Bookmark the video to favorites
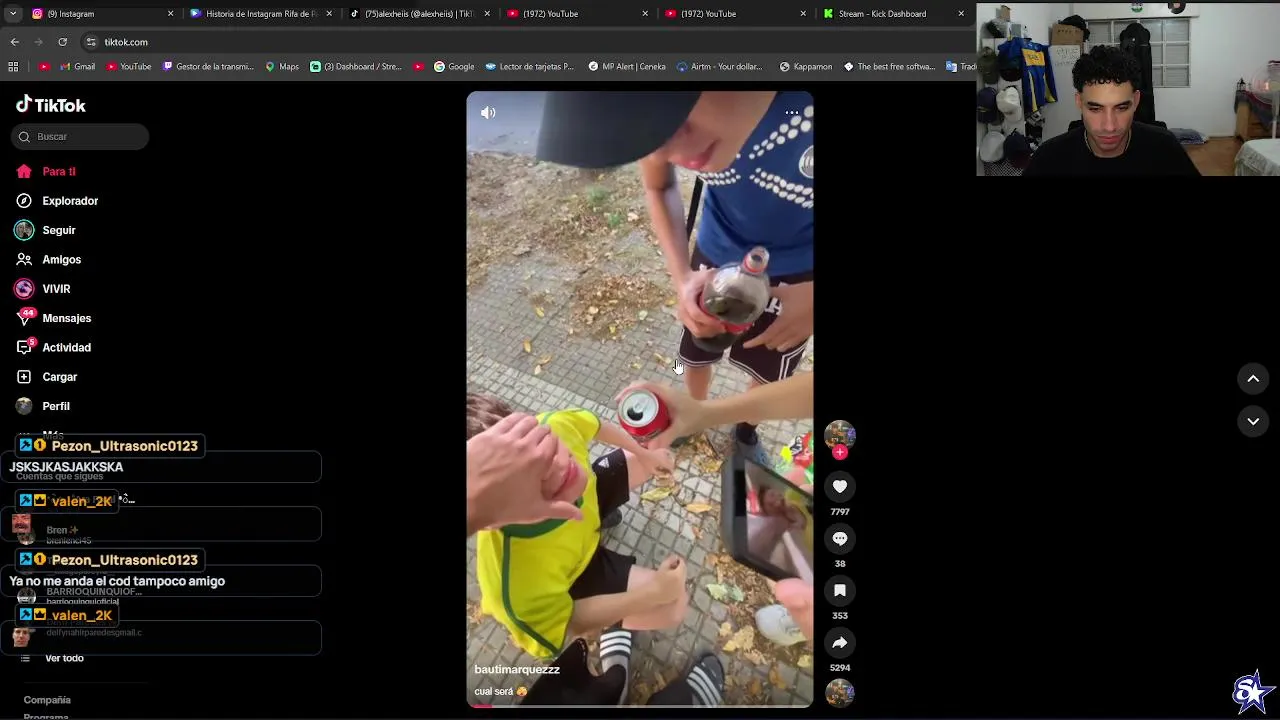This screenshot has height=720, width=1280. coord(840,591)
